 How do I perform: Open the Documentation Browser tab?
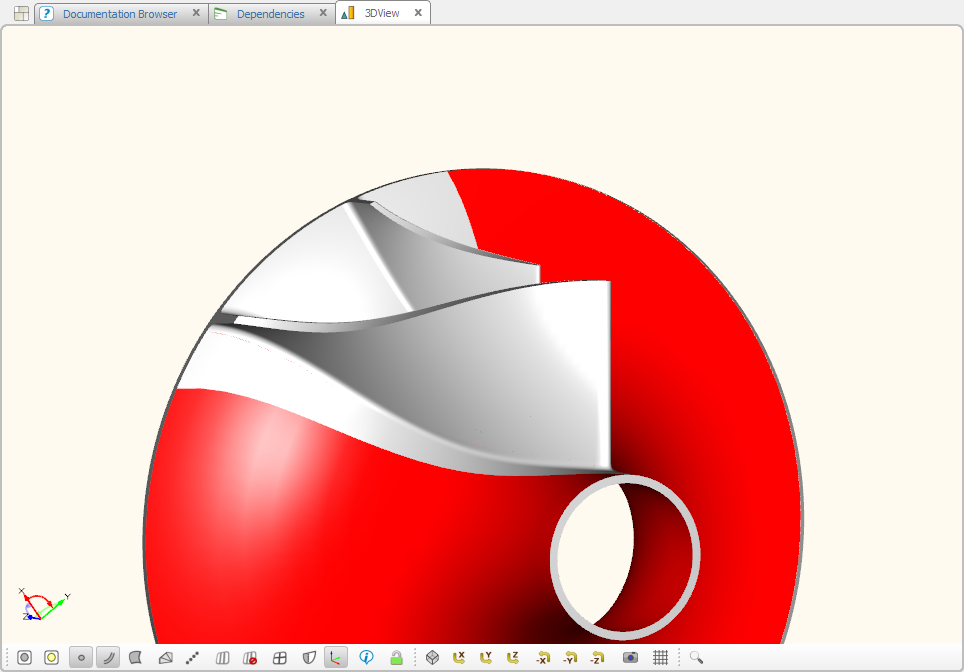tap(120, 14)
